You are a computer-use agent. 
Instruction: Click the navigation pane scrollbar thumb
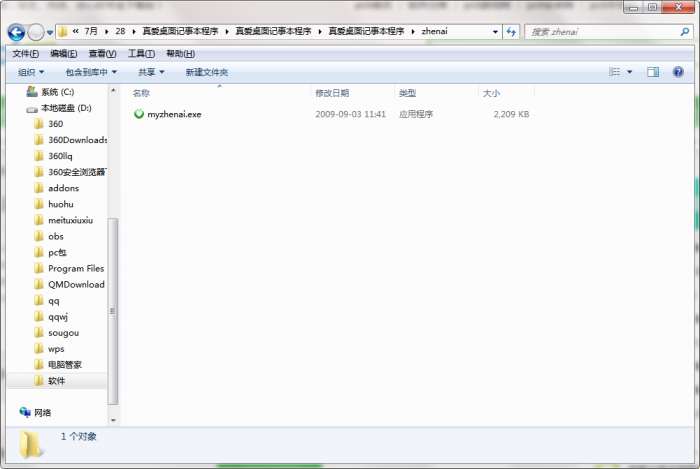pos(113,311)
